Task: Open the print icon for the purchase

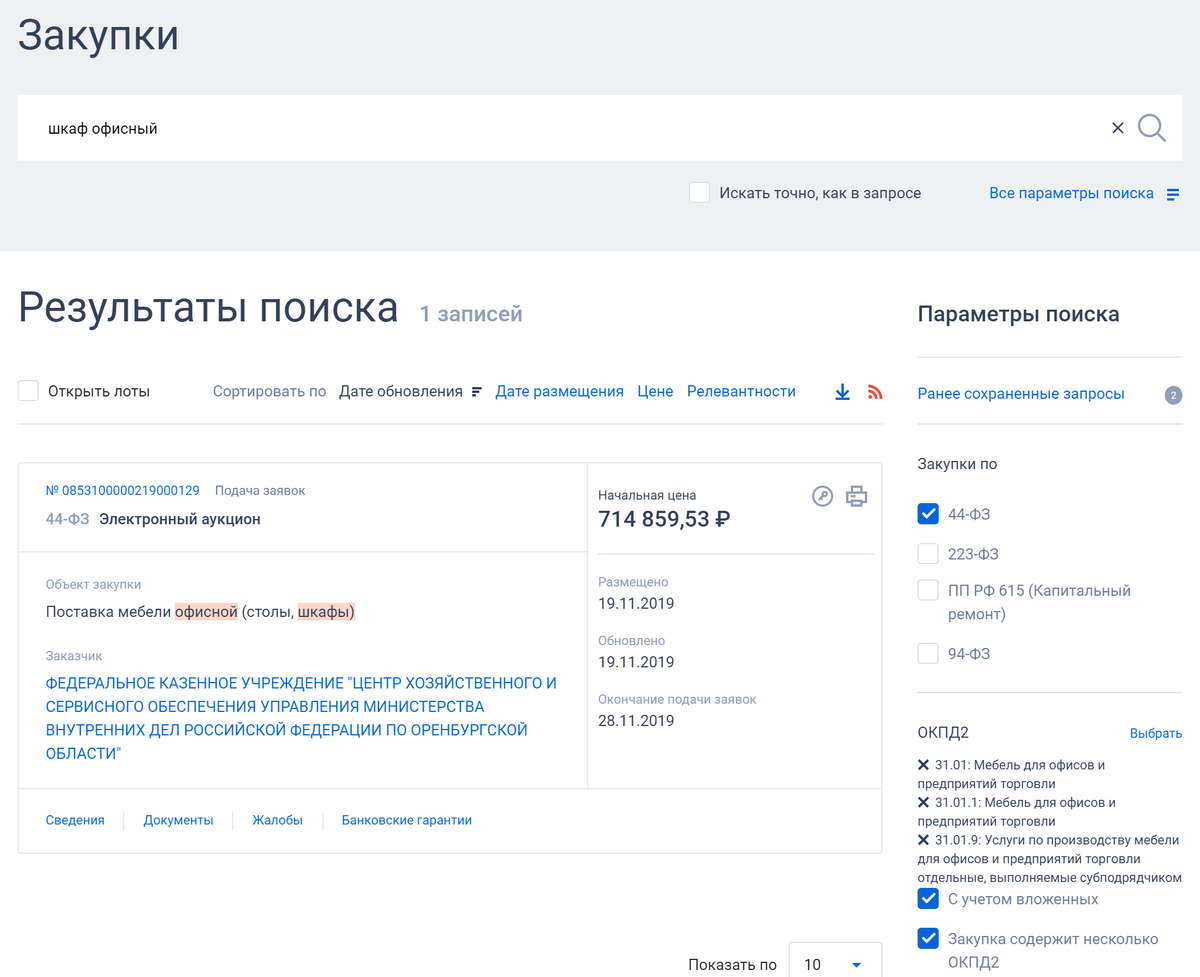Action: 856,495
